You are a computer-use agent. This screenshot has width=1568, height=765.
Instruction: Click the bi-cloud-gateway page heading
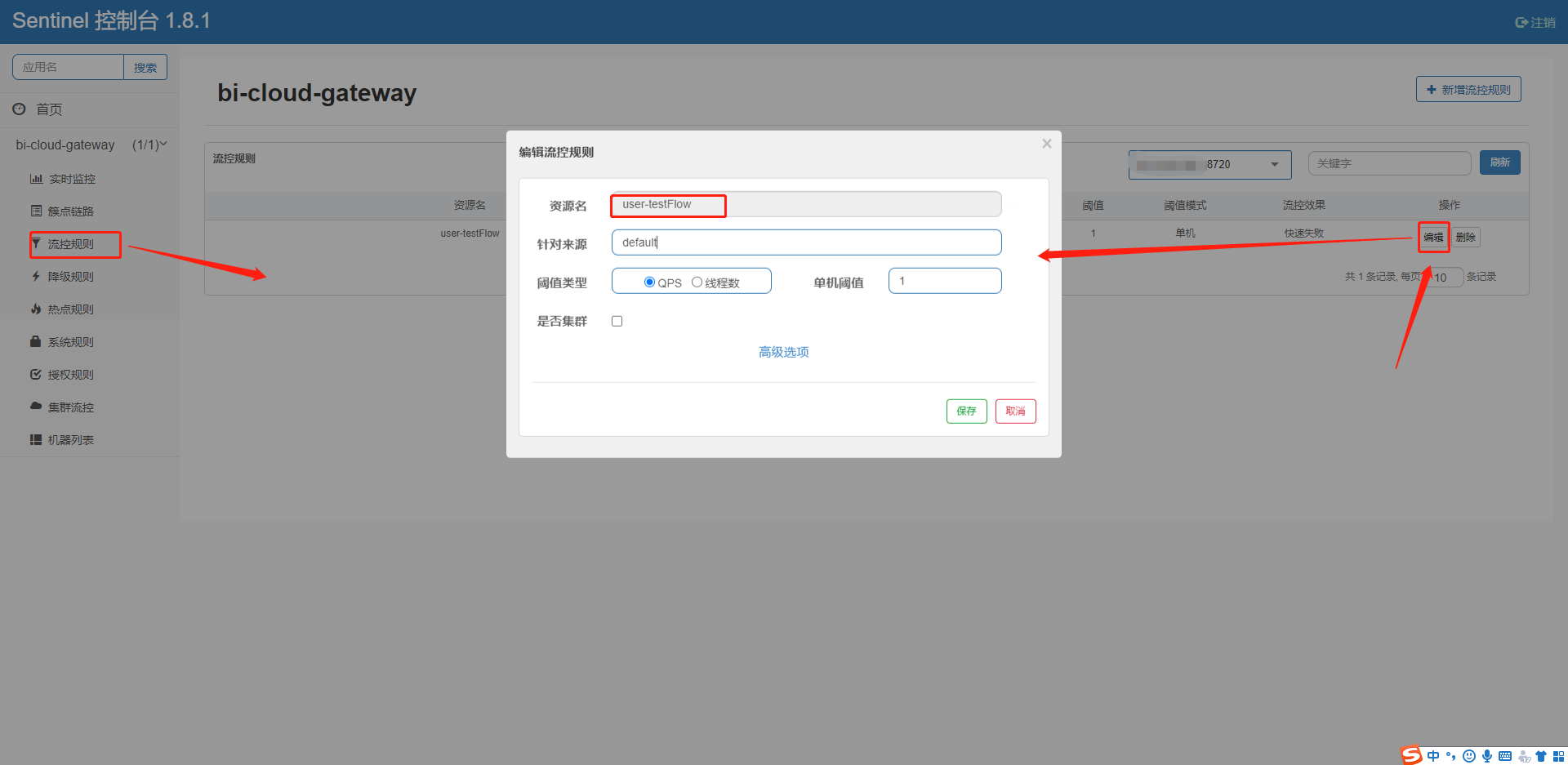317,93
